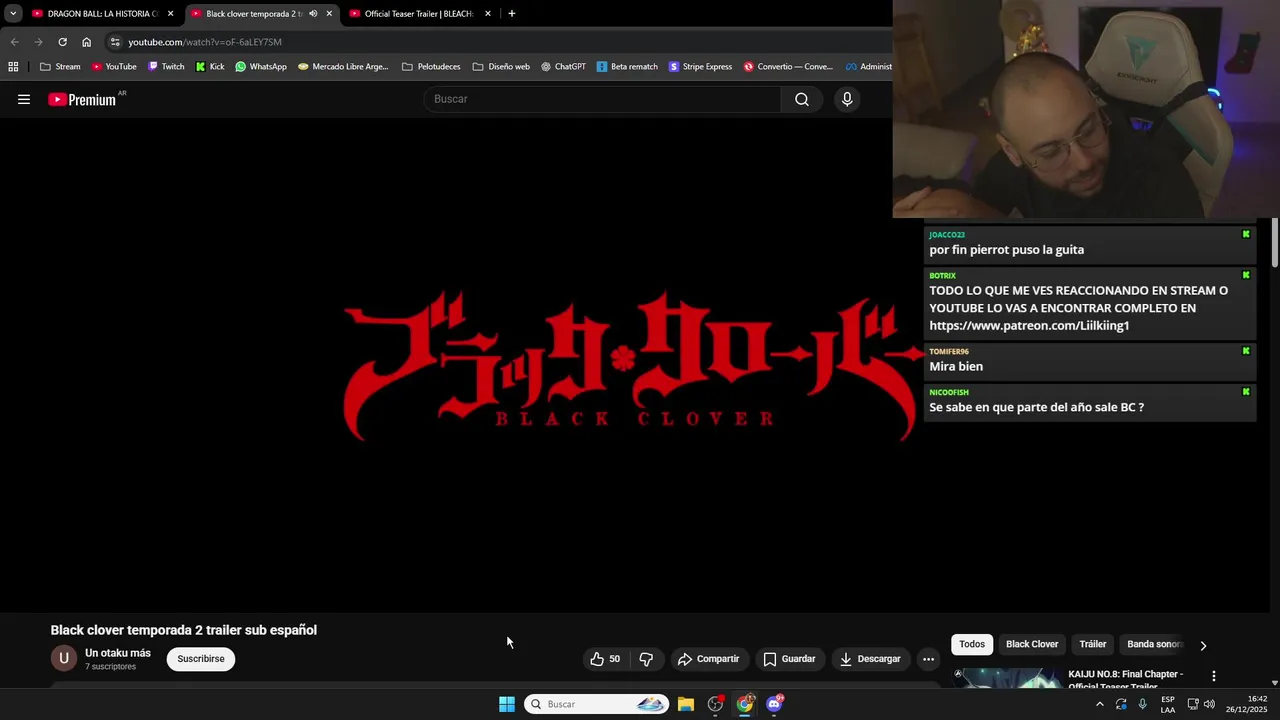Close the Bleach teaser trailer tab

point(488,14)
